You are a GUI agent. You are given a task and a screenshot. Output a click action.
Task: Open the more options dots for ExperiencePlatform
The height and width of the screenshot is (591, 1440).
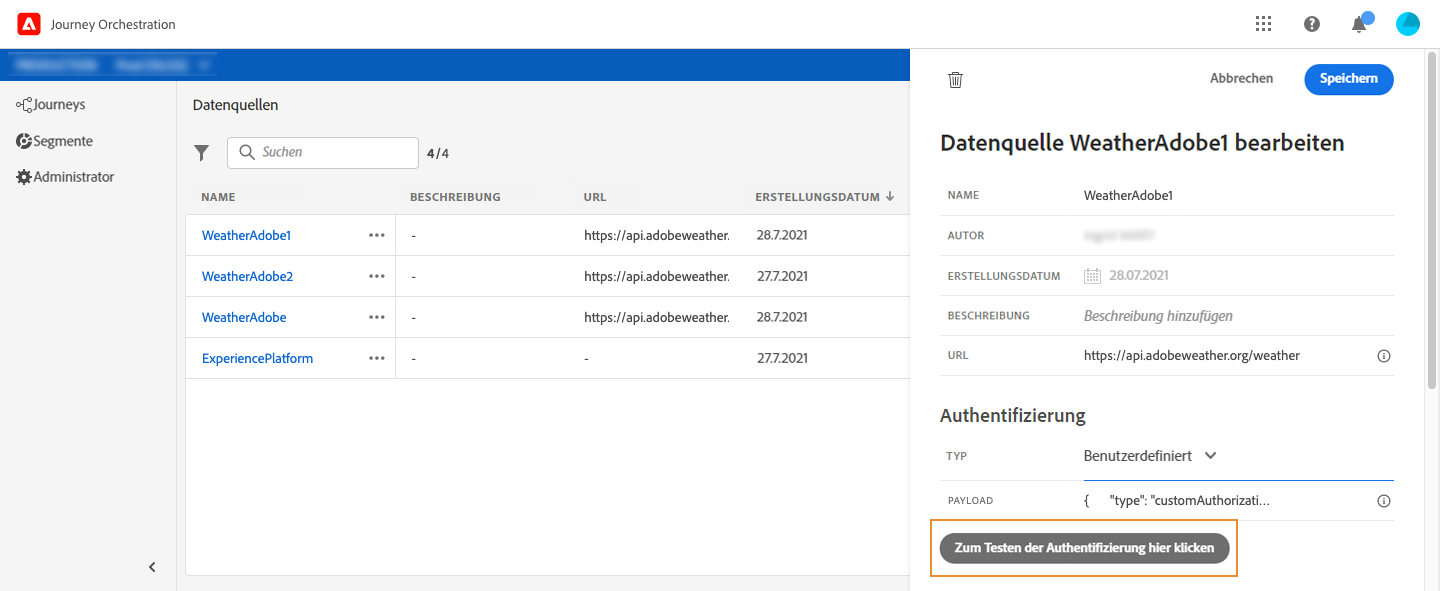[377, 358]
